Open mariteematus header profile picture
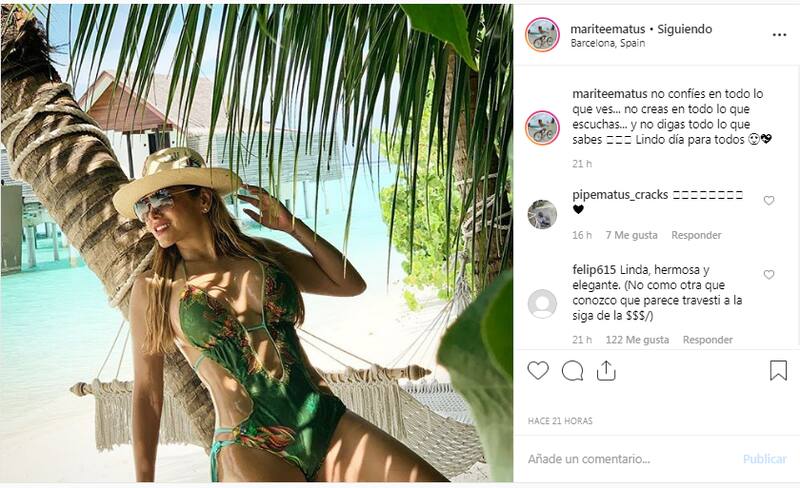800x488 pixels. click(542, 35)
